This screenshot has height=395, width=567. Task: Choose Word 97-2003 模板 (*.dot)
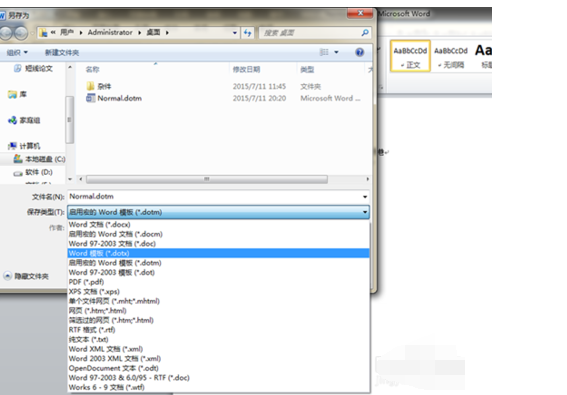[x=218, y=272]
